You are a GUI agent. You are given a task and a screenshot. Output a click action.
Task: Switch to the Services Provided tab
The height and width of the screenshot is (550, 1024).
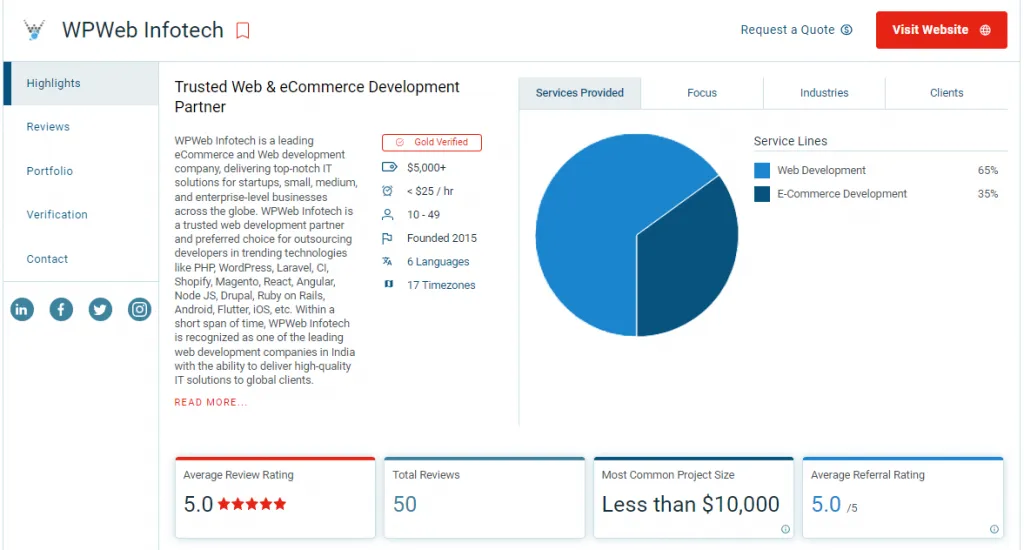[x=579, y=93]
